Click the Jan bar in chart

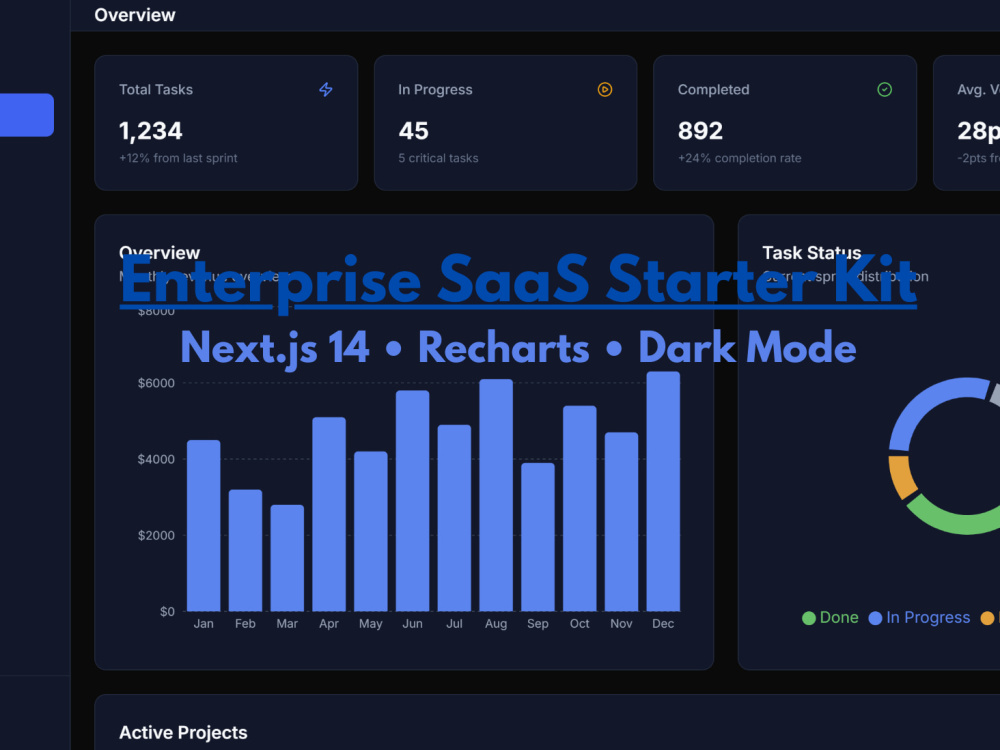point(203,526)
